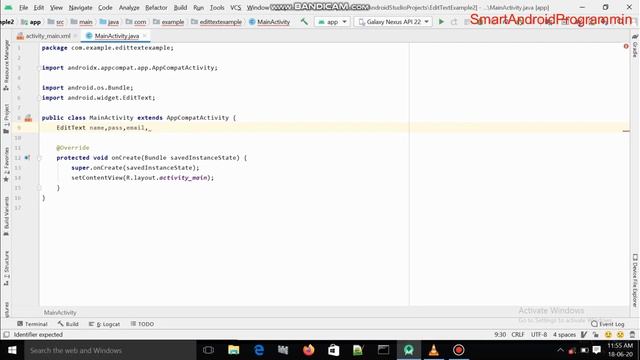Open the Logcat tool window

tap(104, 324)
